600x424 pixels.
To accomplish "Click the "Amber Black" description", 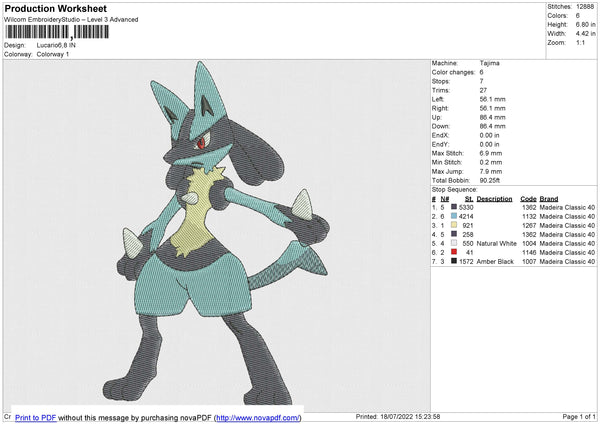I will (x=495, y=261).
